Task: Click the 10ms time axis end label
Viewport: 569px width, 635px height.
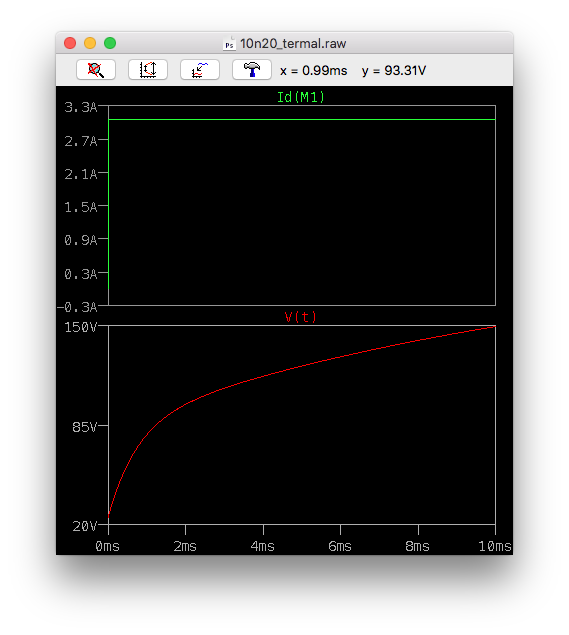Action: [x=495, y=546]
